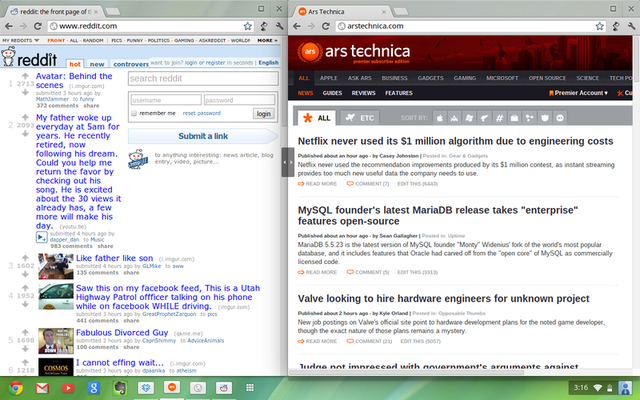Viewport: 640px width, 400px height.
Task: Click the clock showing 3:16
Action: coord(580,387)
